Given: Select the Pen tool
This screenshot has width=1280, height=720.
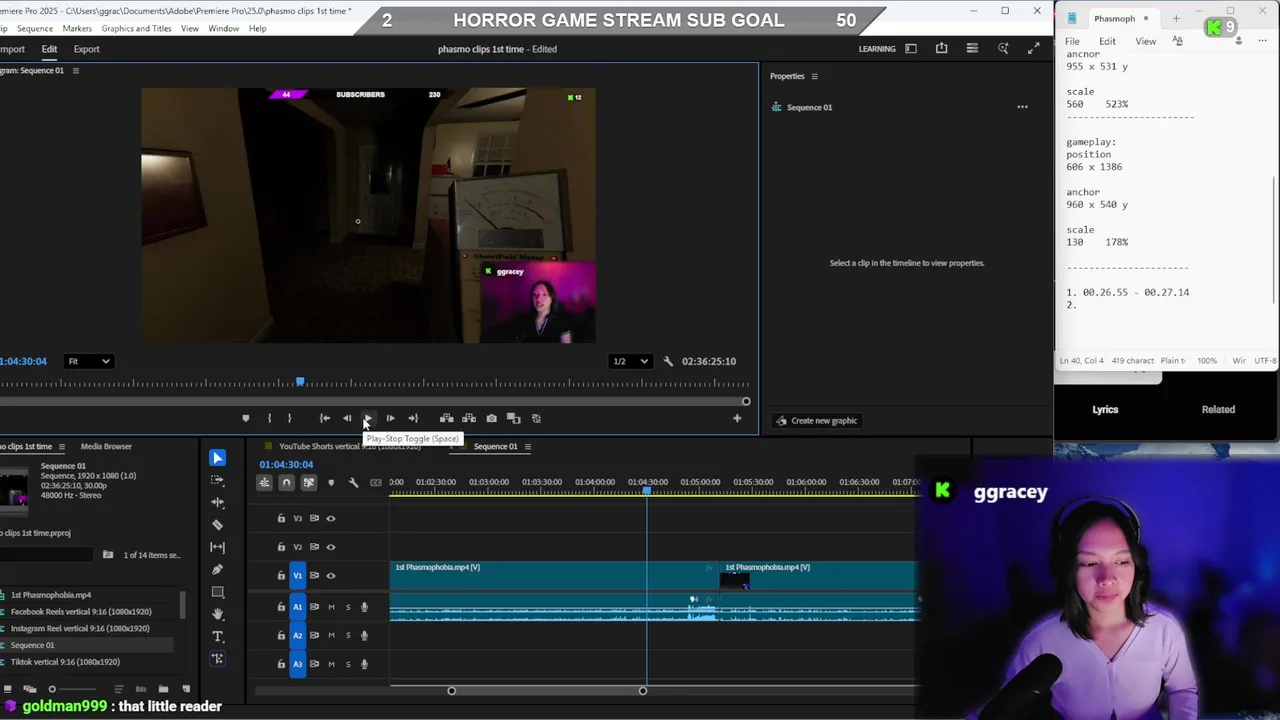Looking at the screenshot, I should 217,569.
